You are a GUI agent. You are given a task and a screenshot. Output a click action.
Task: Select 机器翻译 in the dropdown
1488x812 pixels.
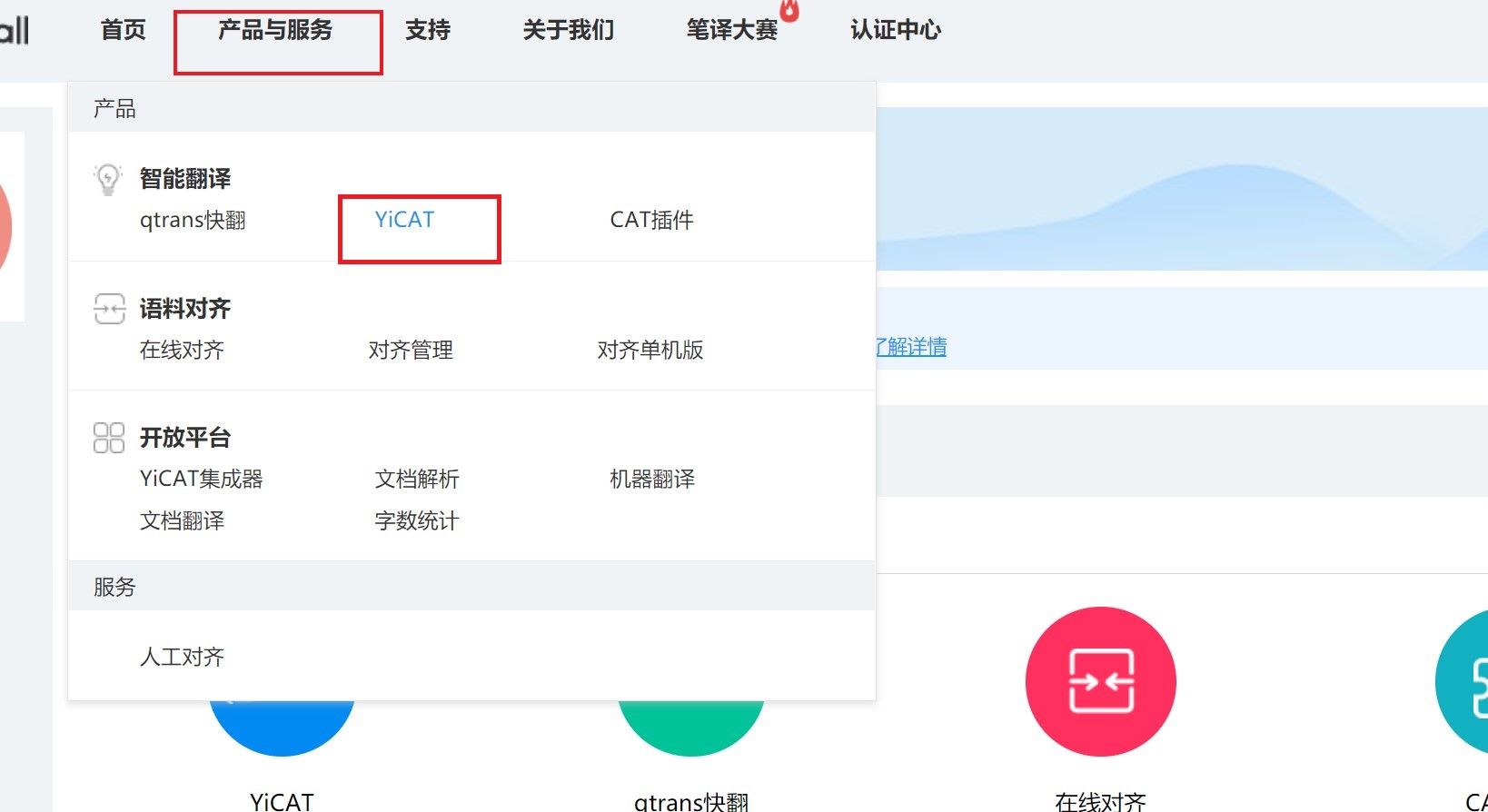pyautogui.click(x=652, y=479)
